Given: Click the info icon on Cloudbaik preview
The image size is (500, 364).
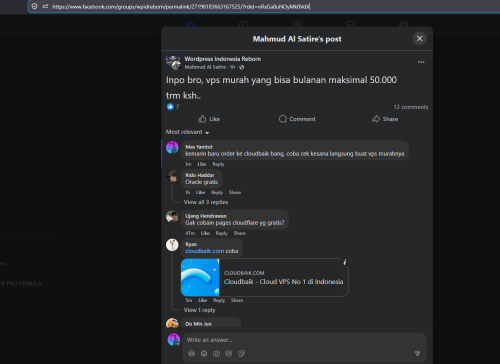Looking at the screenshot, I should pyautogui.click(x=345, y=262).
